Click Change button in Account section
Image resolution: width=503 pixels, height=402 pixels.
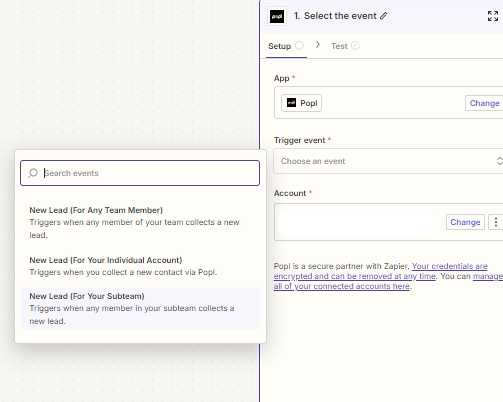(x=465, y=222)
